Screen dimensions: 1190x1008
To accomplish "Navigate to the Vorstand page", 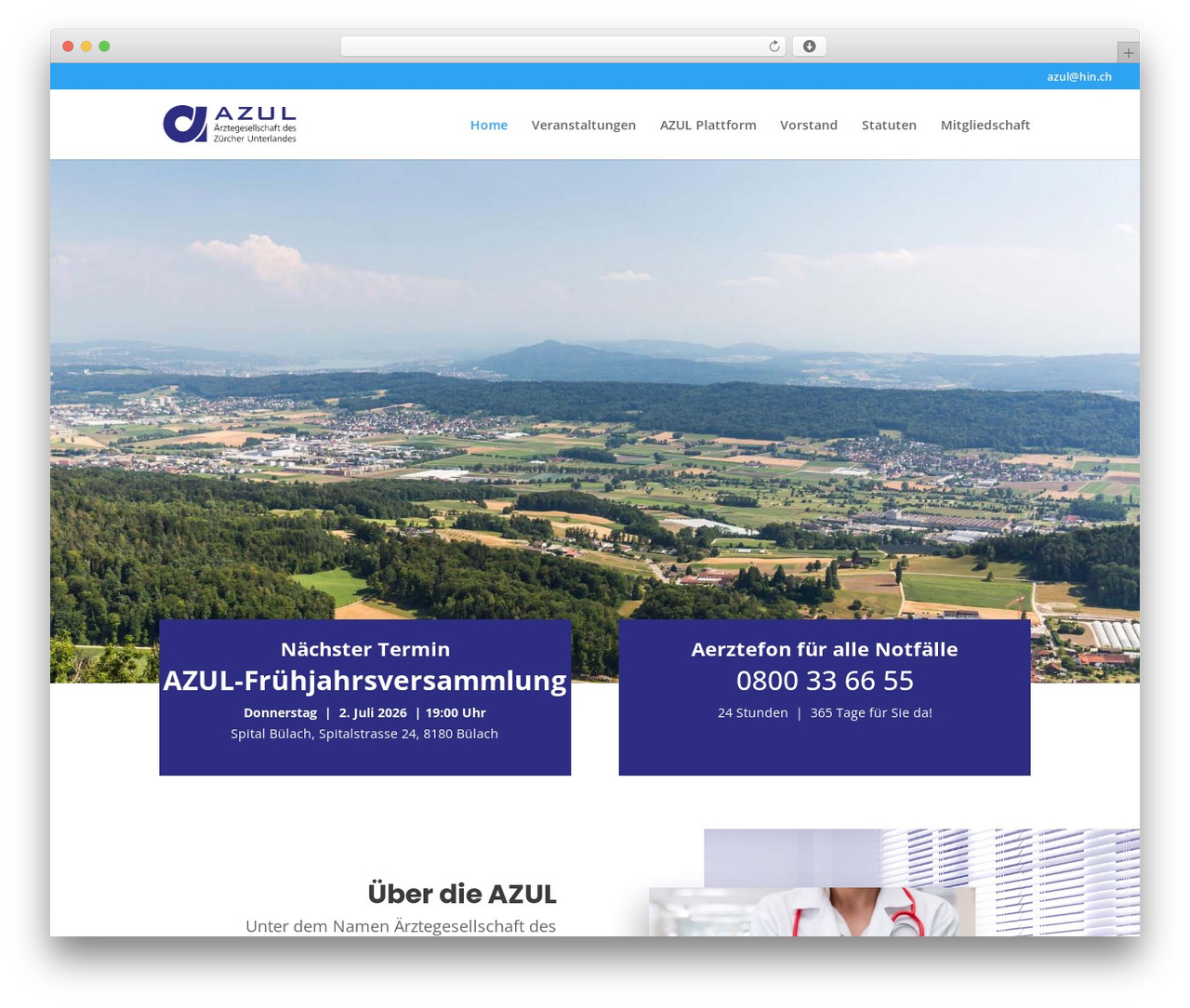I will pyautogui.click(x=809, y=125).
